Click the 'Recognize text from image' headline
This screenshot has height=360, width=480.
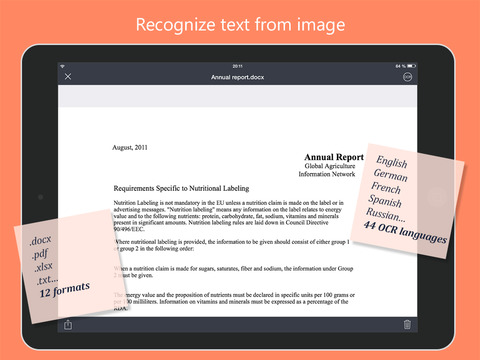click(x=240, y=25)
